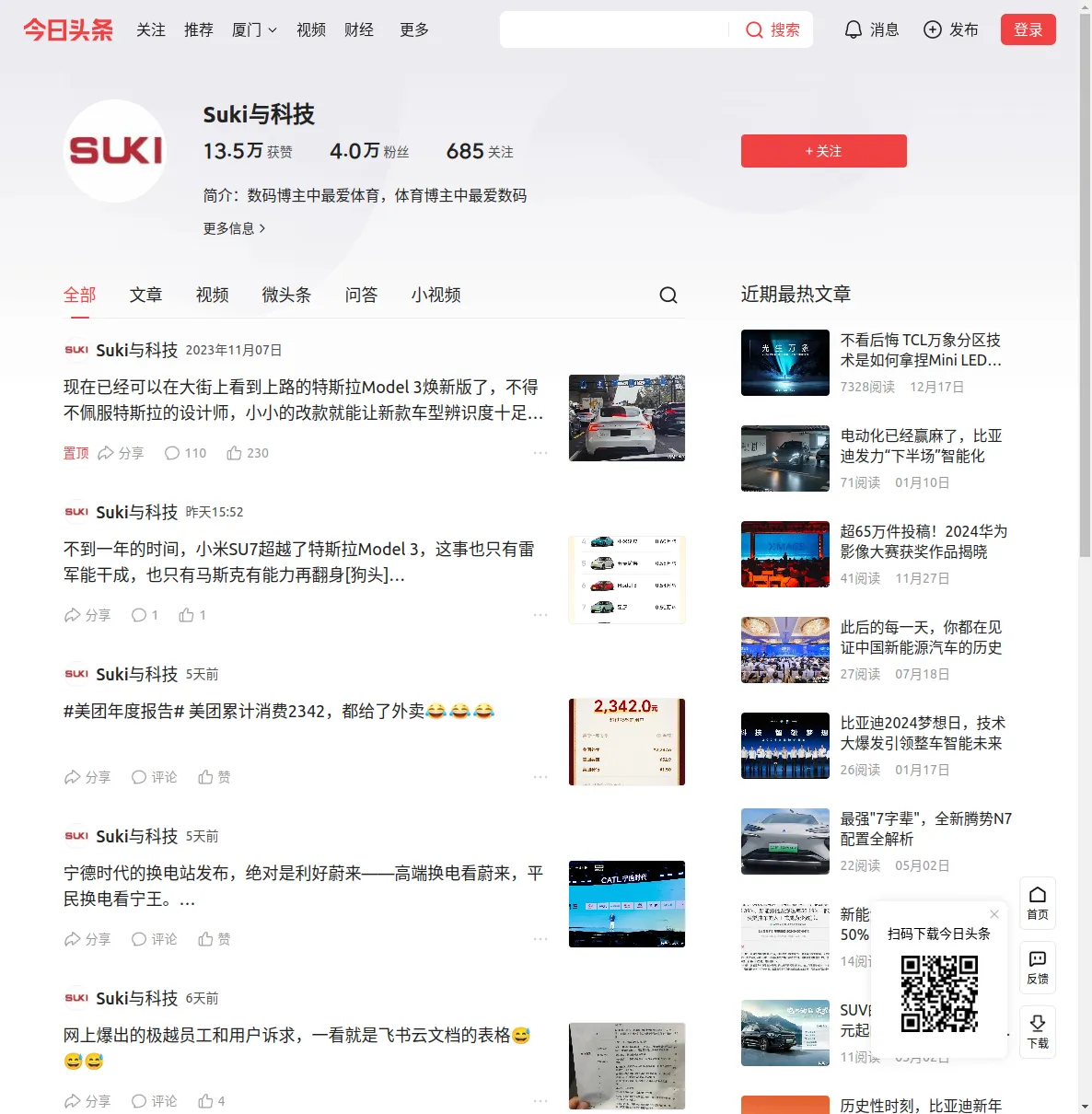Open 推荐 in top navigation

pyautogui.click(x=199, y=29)
